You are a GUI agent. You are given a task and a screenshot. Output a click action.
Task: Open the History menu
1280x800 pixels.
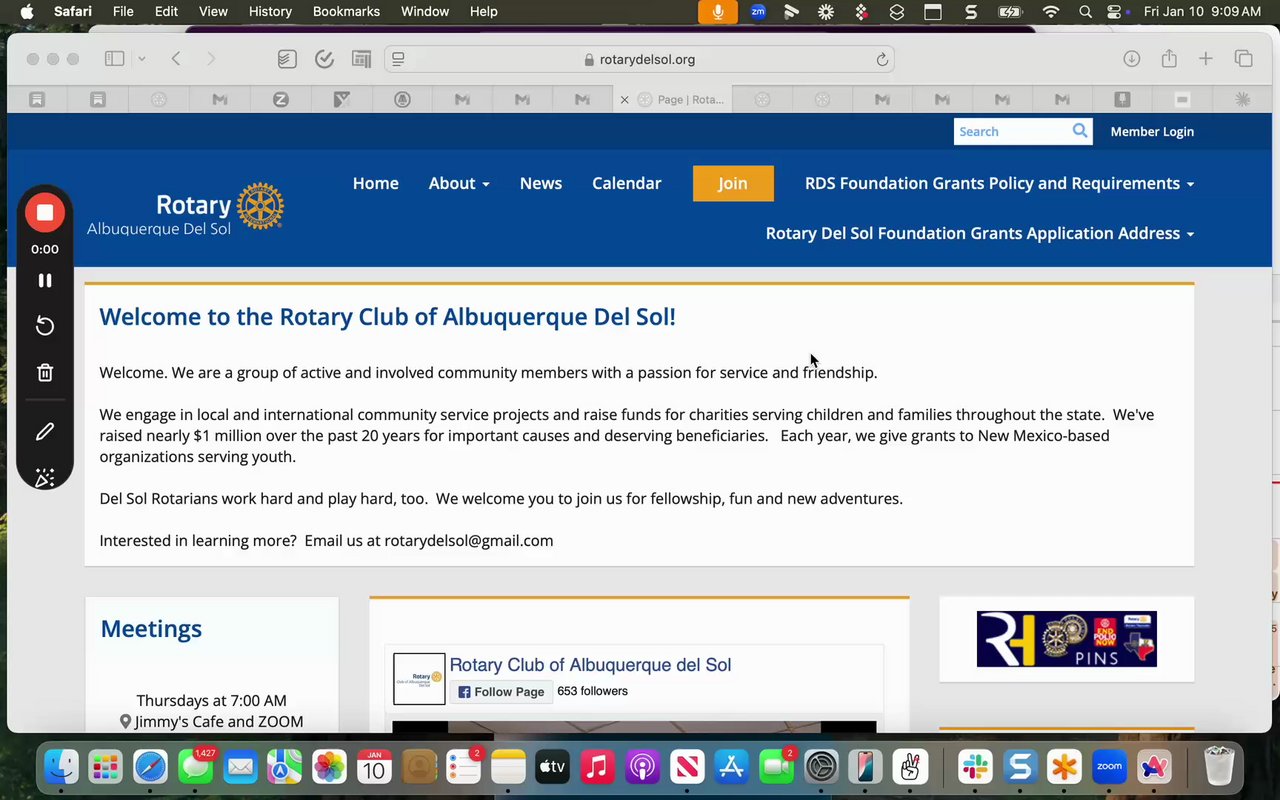[269, 11]
